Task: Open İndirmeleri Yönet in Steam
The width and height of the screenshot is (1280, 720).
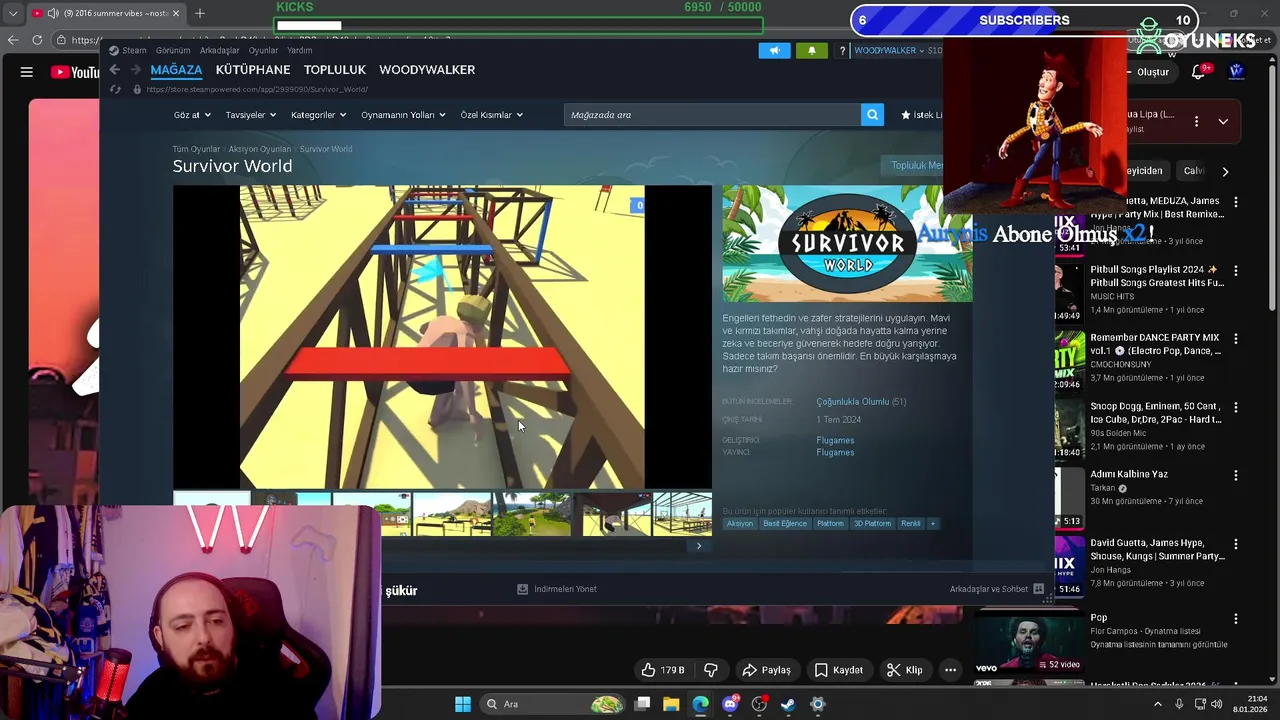Action: tap(556, 589)
